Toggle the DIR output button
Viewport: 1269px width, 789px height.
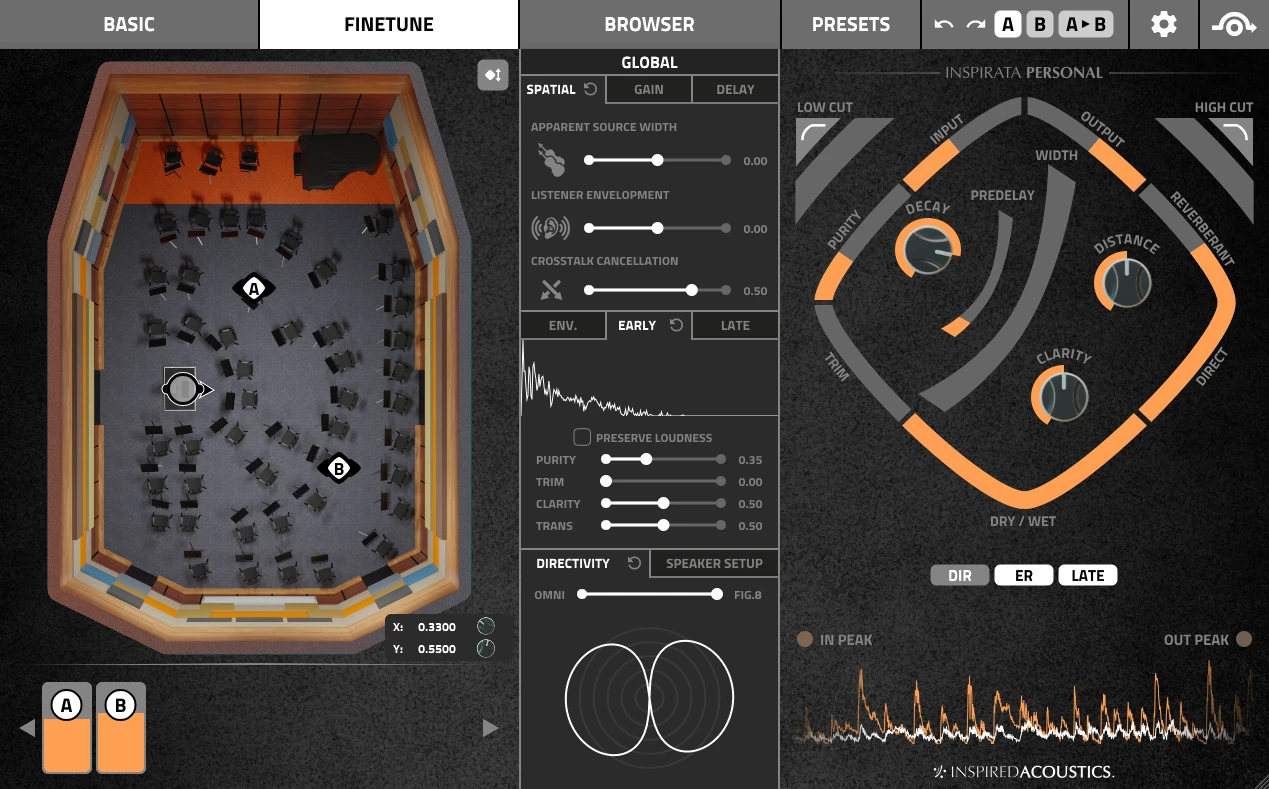click(x=959, y=575)
